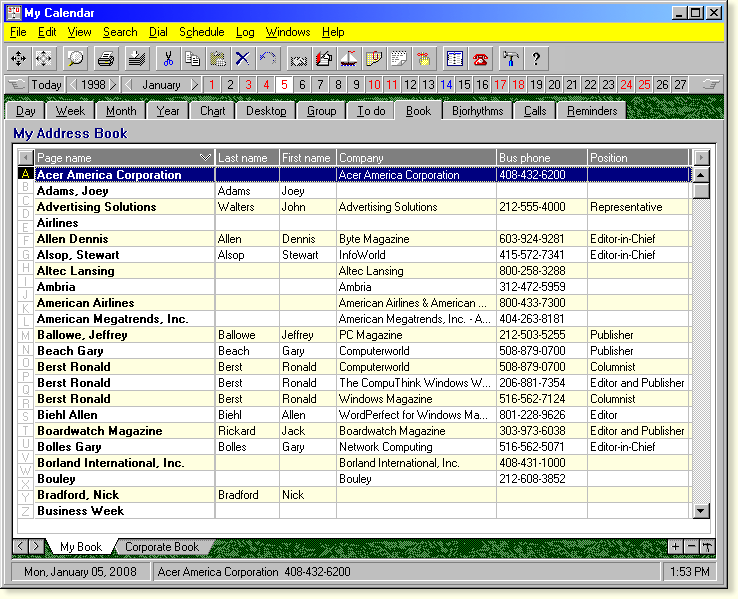Click the vertical scrollbar thumb
Image resolution: width=738 pixels, height=599 pixels.
(701, 191)
